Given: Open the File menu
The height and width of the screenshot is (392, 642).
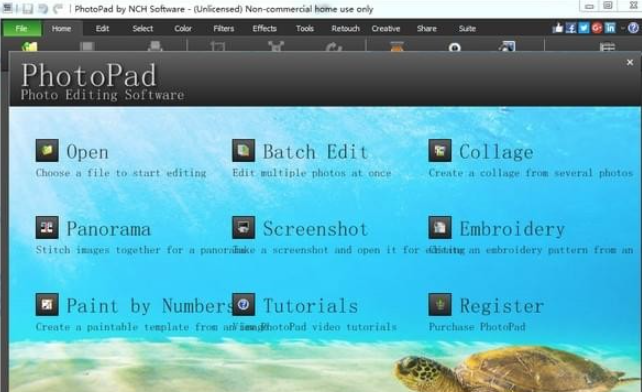Looking at the screenshot, I should [x=22, y=28].
